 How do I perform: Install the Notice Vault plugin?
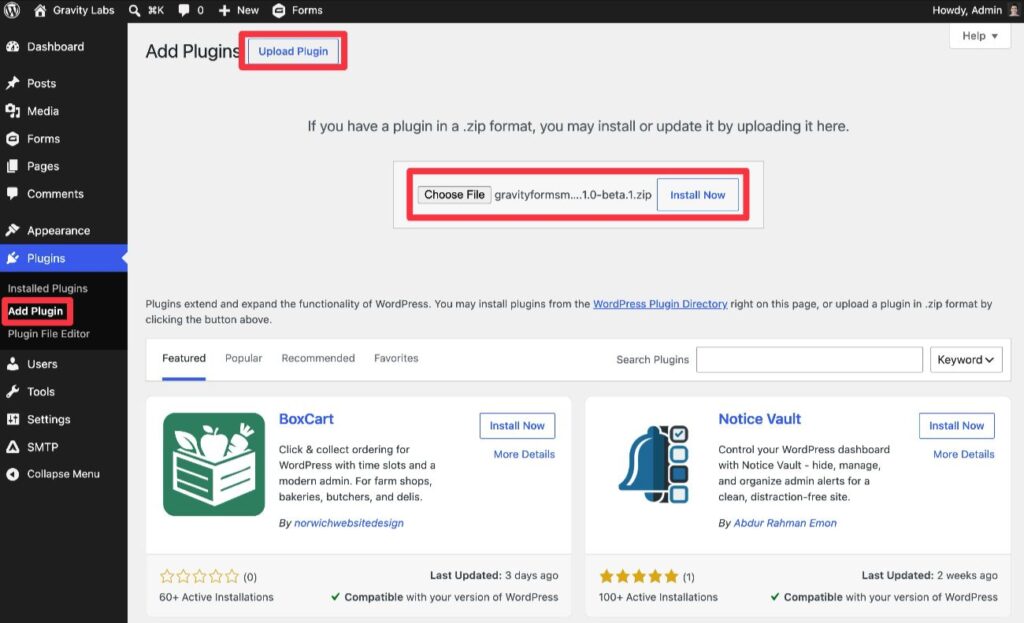[x=957, y=426]
